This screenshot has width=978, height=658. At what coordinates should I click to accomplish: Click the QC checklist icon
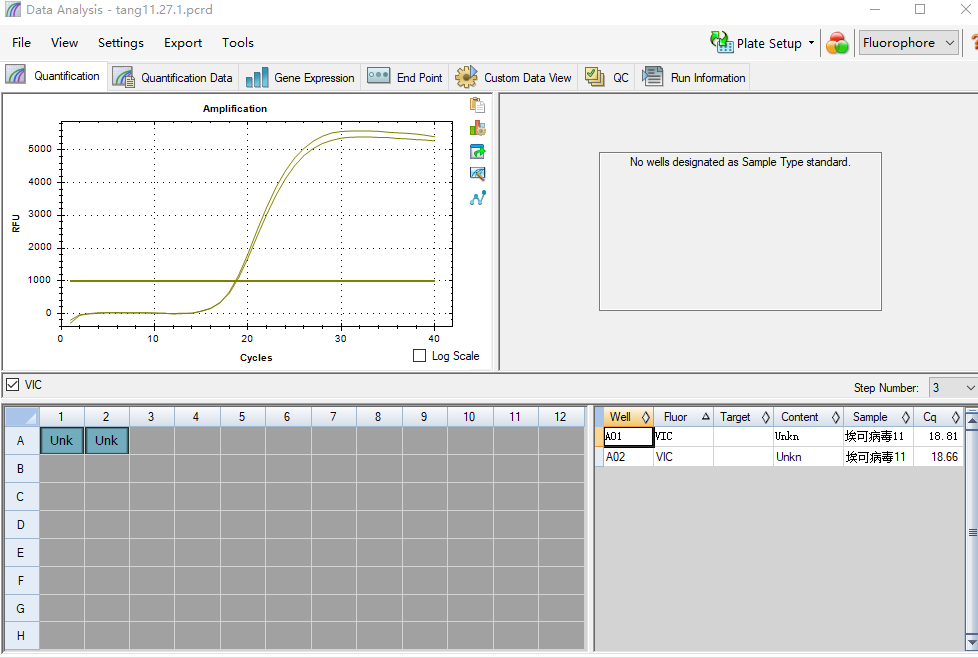click(594, 77)
